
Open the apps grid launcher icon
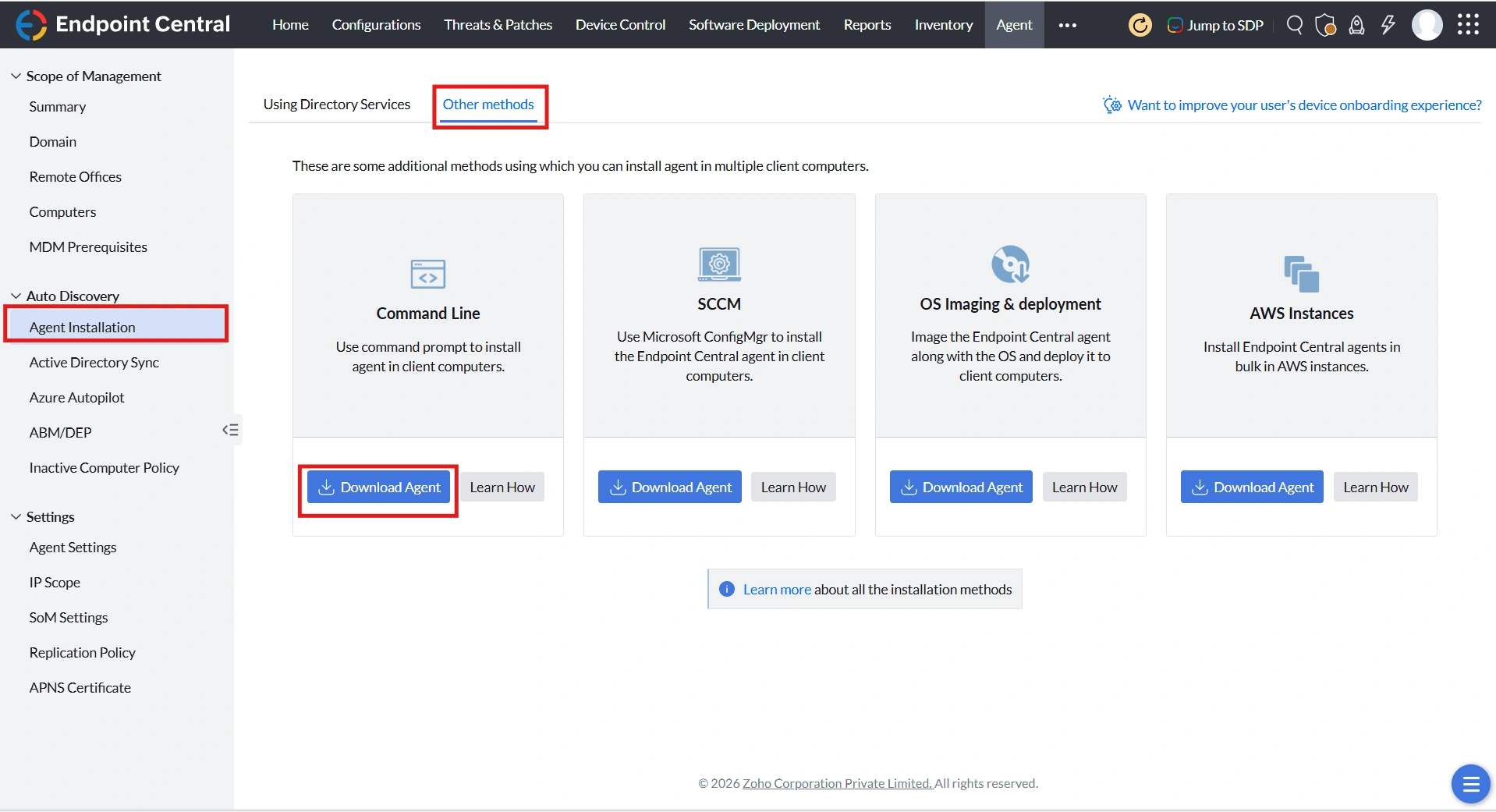pos(1468,25)
